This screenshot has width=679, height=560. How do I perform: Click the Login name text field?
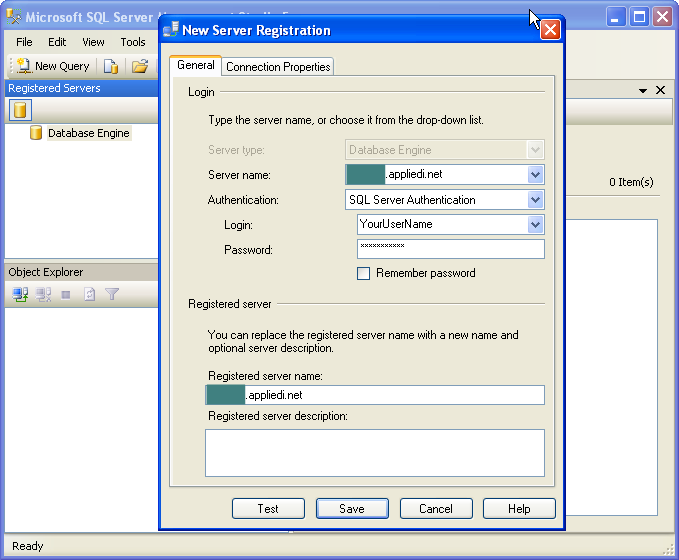point(443,224)
